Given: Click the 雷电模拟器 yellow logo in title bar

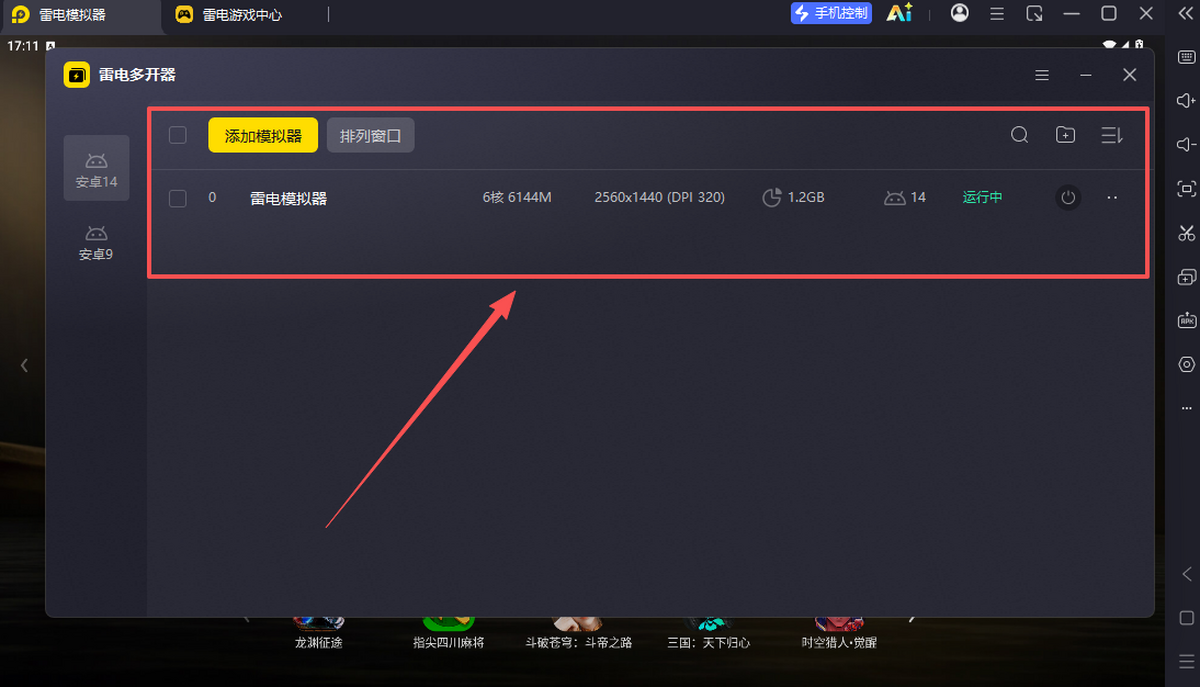Looking at the screenshot, I should [x=20, y=15].
